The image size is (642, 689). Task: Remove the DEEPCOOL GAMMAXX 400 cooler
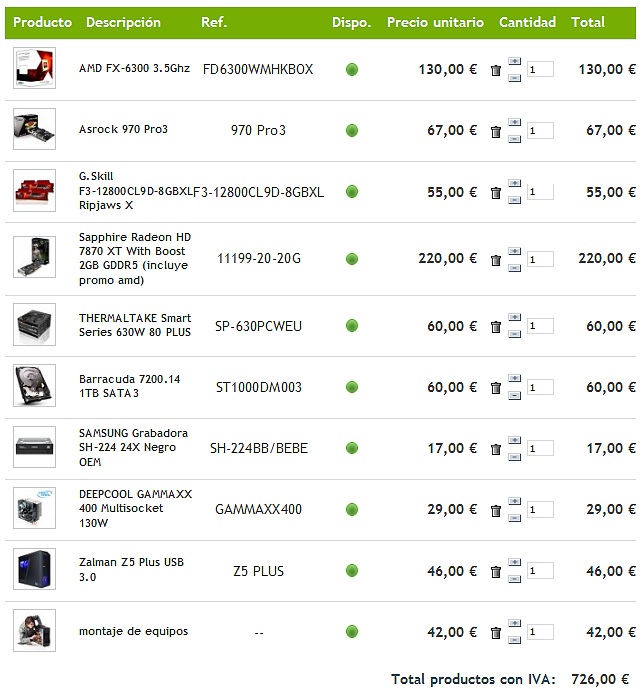(x=496, y=511)
